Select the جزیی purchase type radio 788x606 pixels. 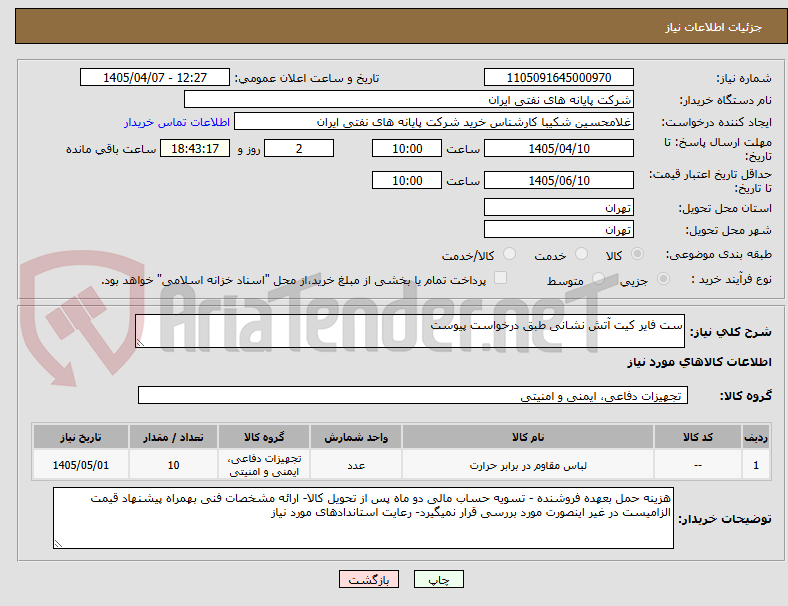pos(663,279)
